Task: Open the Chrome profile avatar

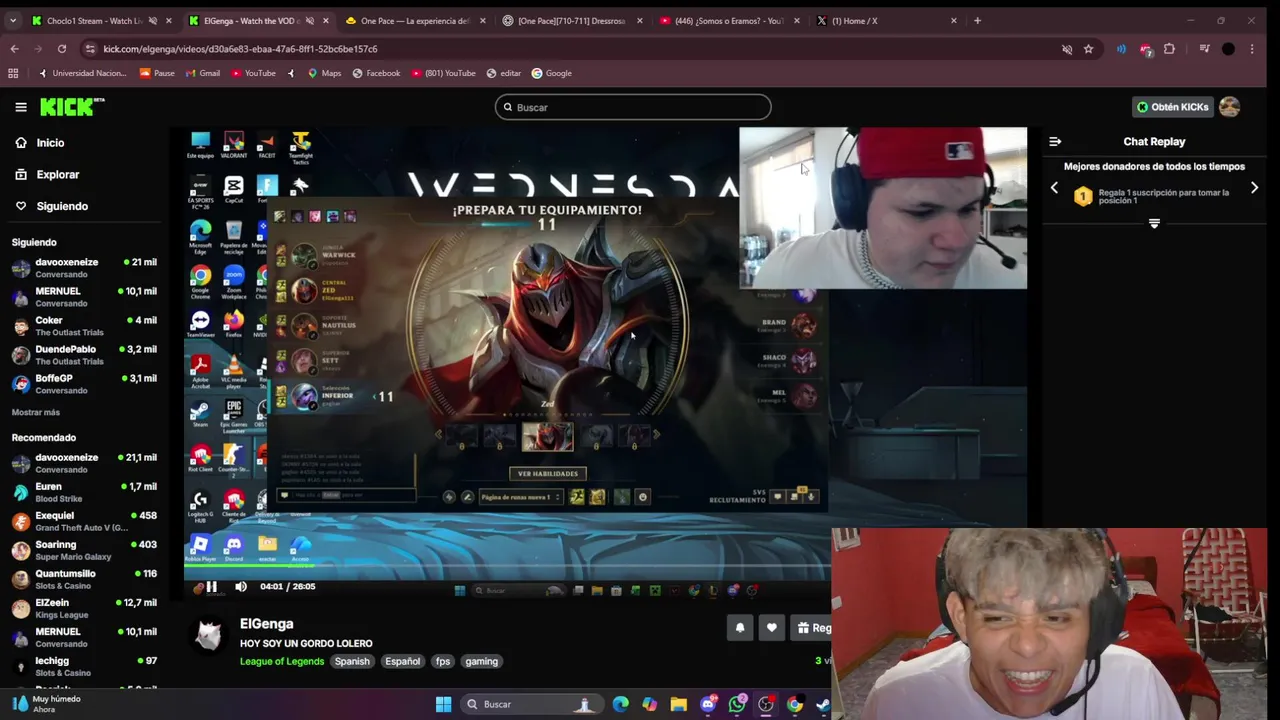Action: coord(1228,49)
